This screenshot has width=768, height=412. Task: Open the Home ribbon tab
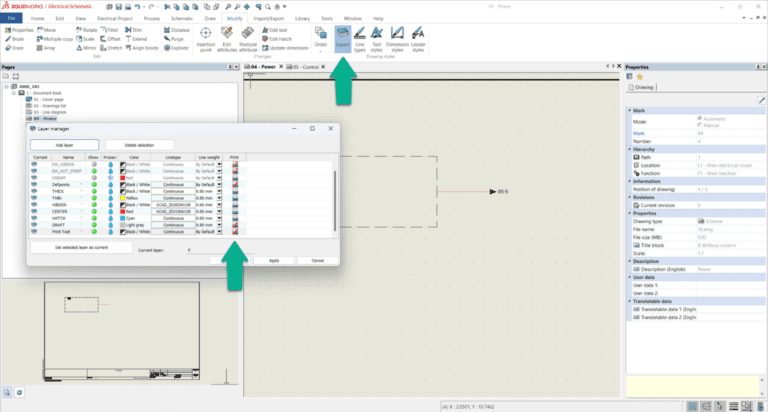pos(38,19)
